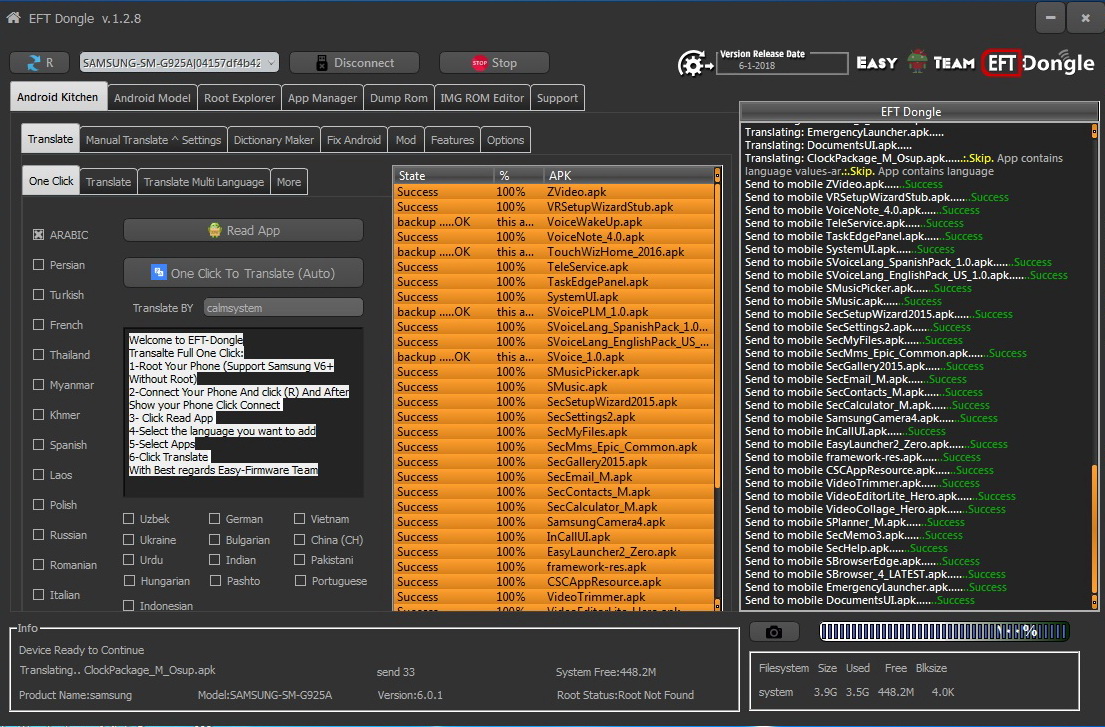Viewport: 1105px width, 727px height.
Task: Disconnect the connected phone
Action: (354, 63)
